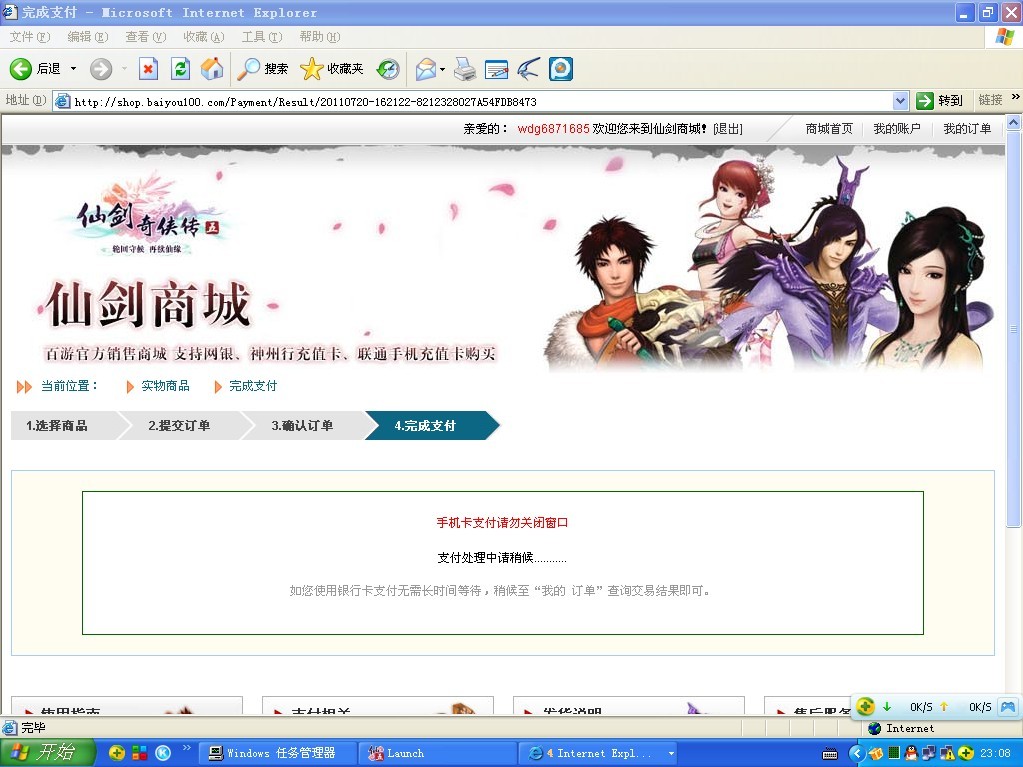Open the Tools (工具) menu
The width and height of the screenshot is (1023, 767).
(262, 37)
